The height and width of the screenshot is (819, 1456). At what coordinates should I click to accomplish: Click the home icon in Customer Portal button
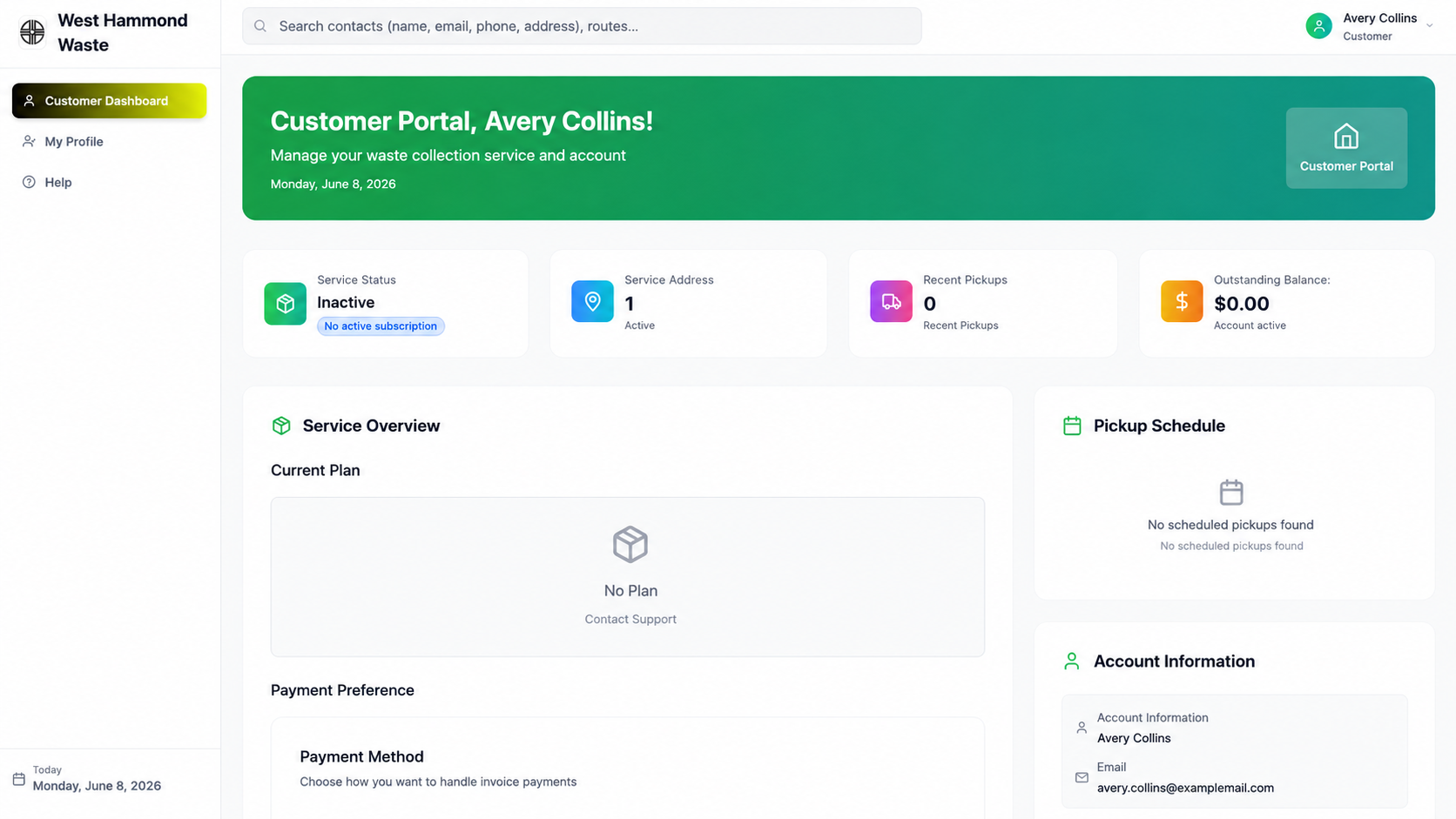[1346, 137]
